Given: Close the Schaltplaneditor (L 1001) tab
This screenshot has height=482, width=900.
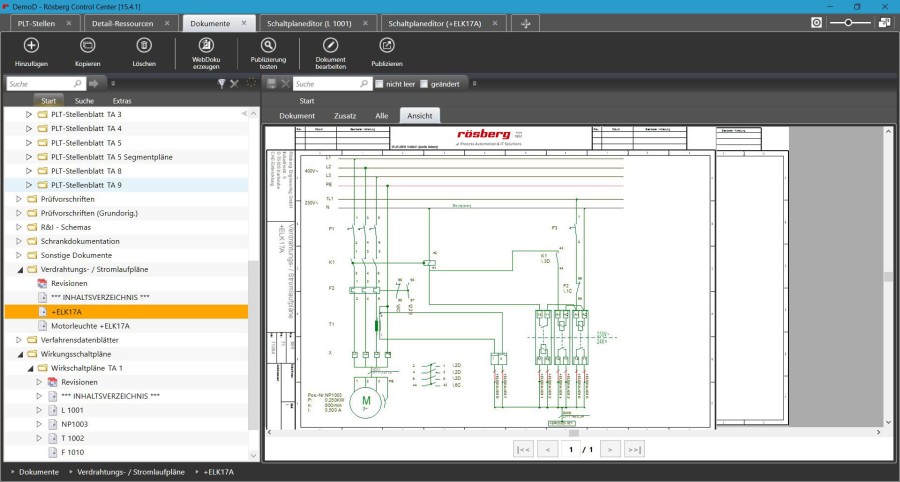Looking at the screenshot, I should tap(365, 24).
